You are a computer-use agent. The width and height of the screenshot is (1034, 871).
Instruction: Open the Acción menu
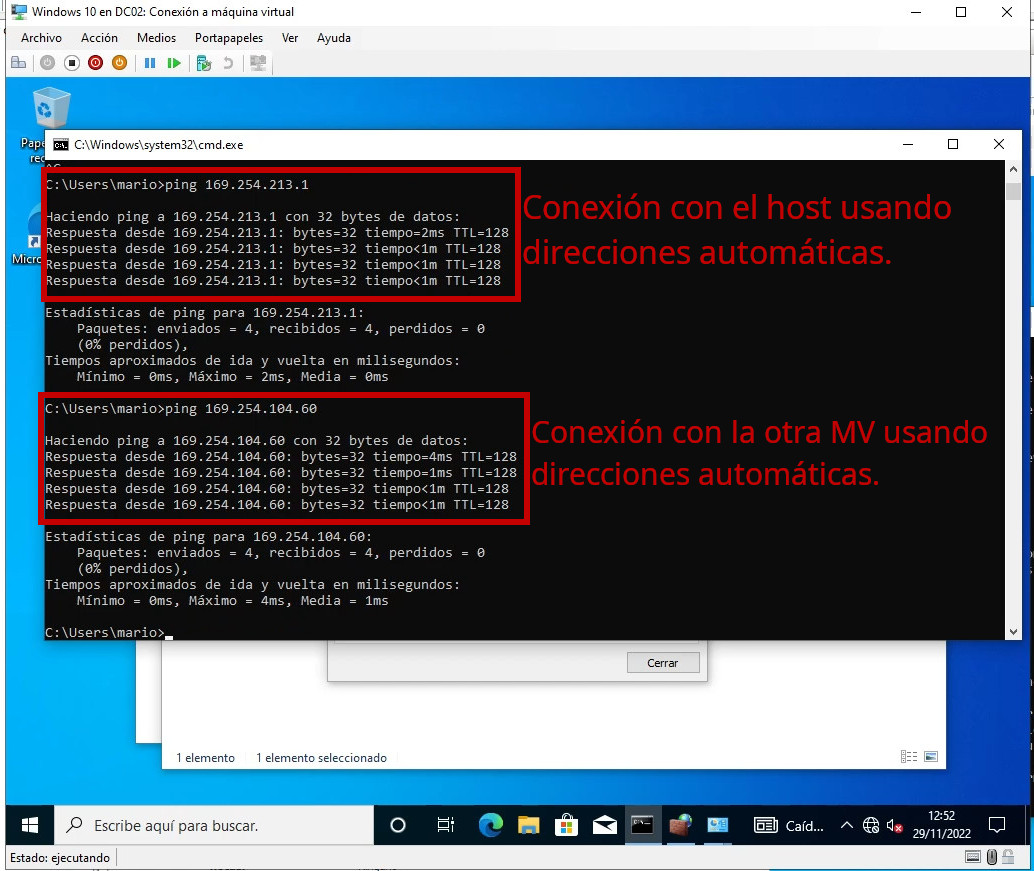coord(99,38)
